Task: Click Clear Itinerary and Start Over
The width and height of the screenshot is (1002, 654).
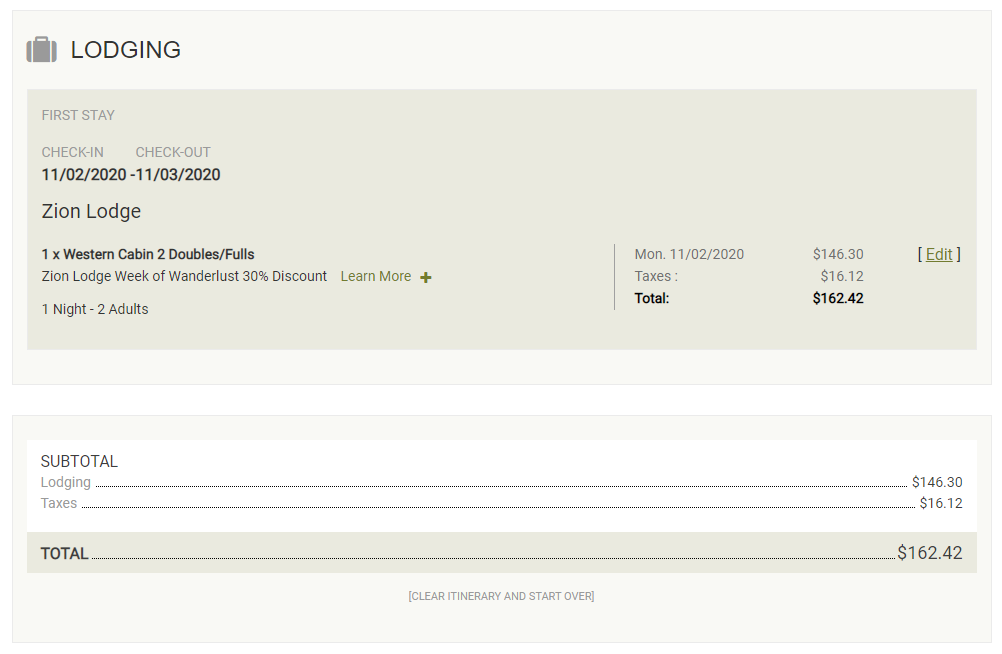Action: coord(501,596)
